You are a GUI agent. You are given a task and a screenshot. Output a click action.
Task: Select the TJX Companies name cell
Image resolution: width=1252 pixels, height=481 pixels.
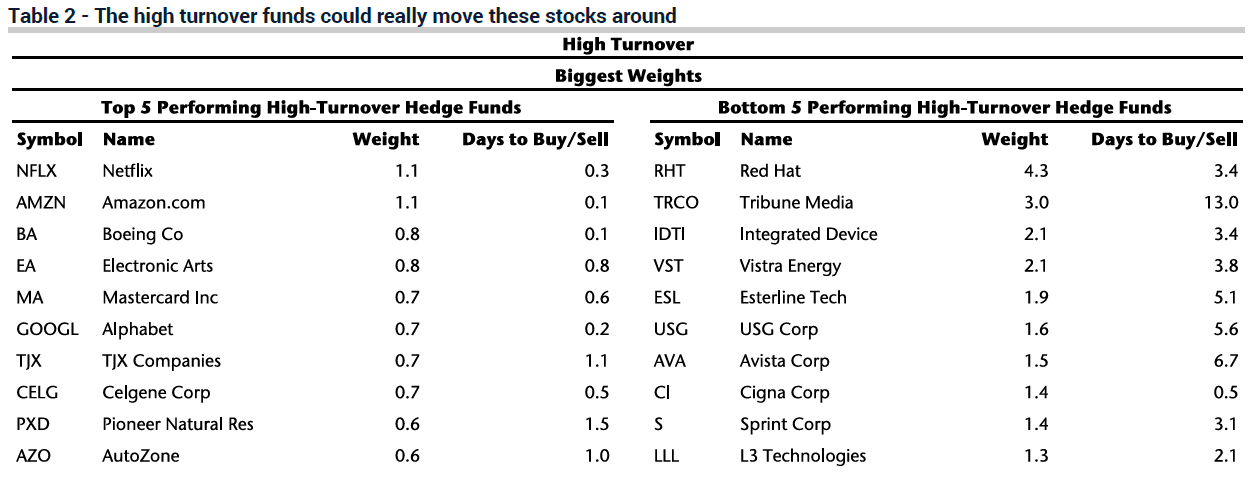click(x=161, y=361)
